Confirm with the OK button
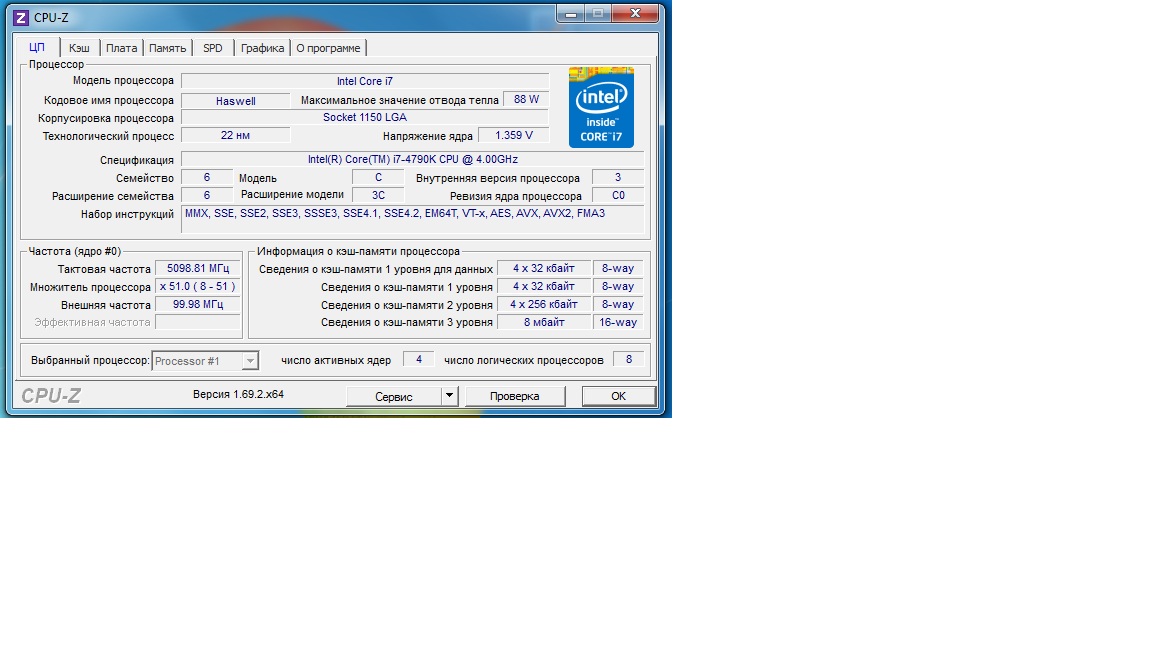Image resolution: width=1152 pixels, height=648 pixels. click(619, 396)
